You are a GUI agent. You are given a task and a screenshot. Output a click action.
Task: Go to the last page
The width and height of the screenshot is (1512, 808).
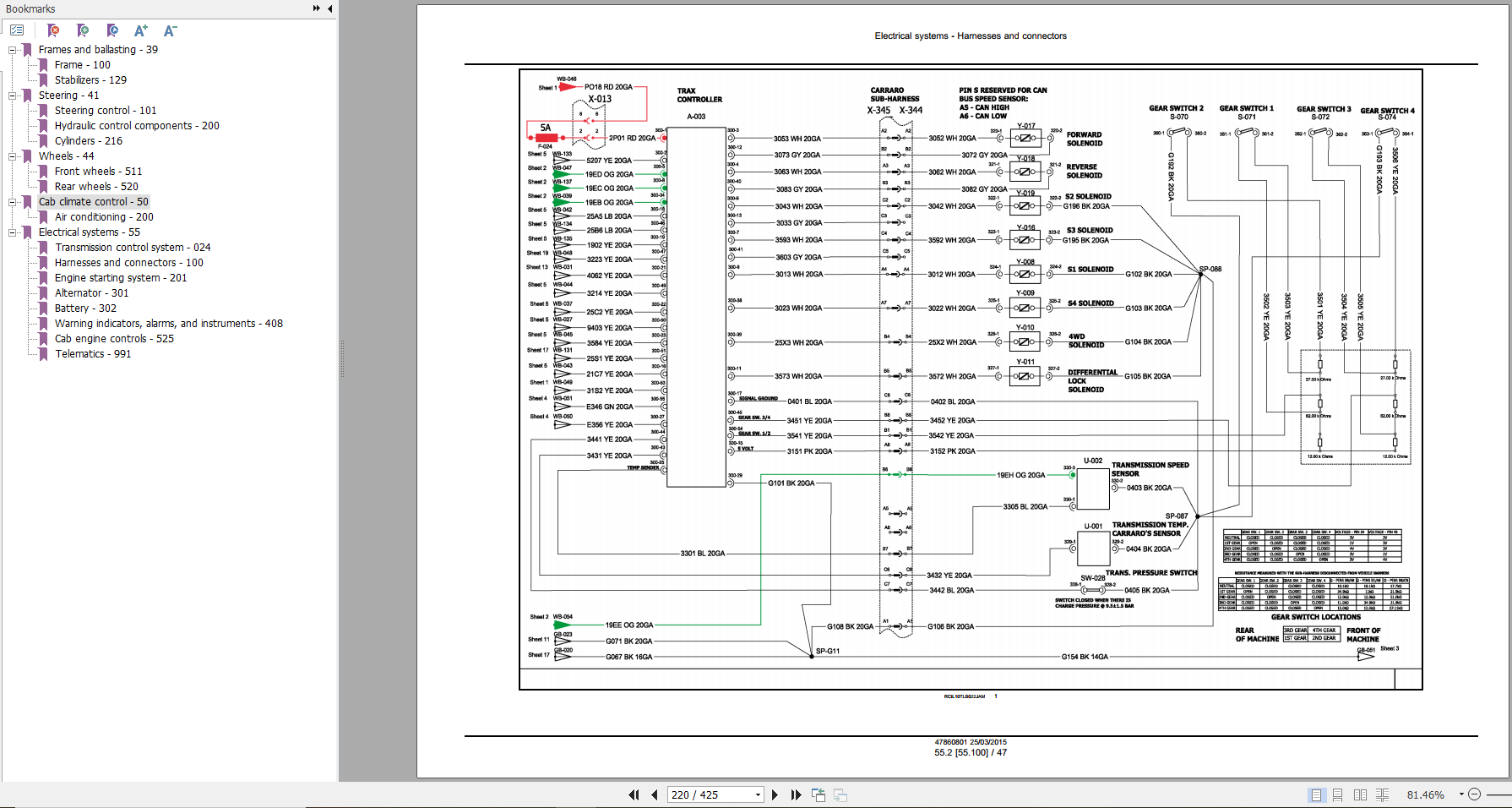click(x=796, y=794)
